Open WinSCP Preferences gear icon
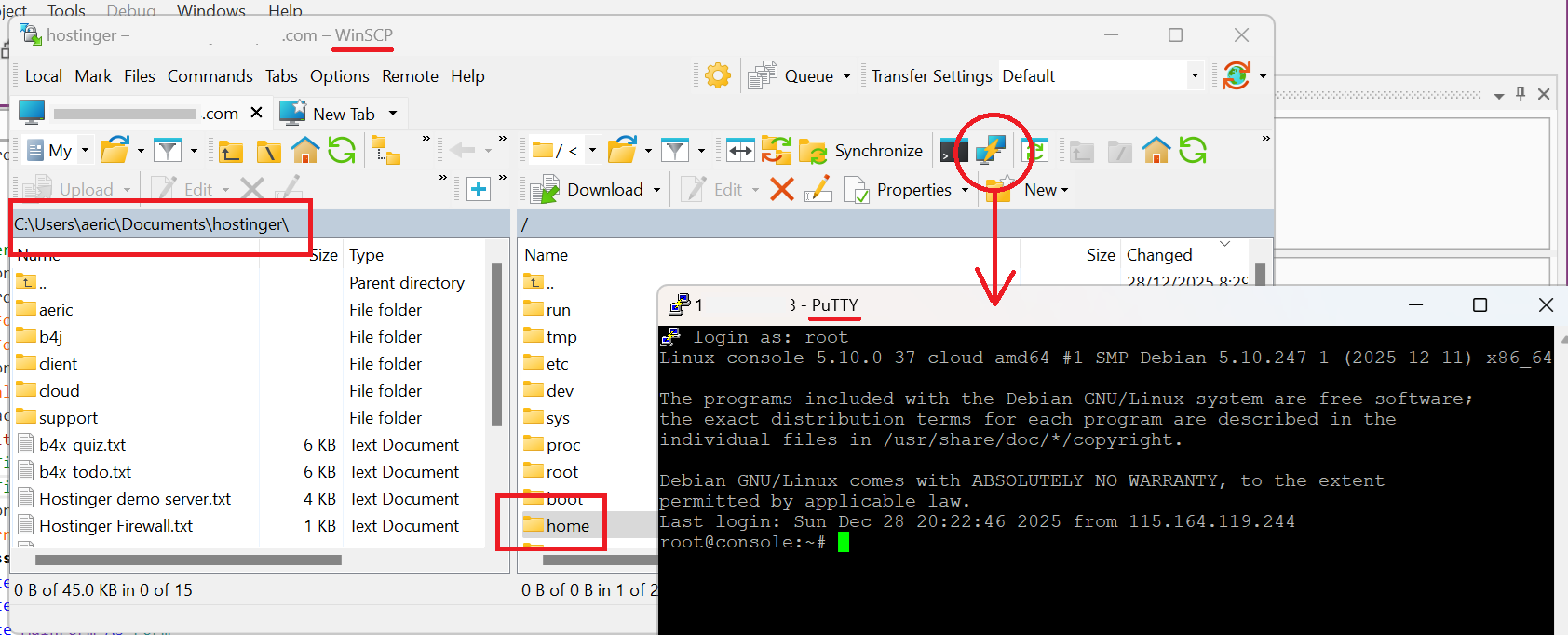The width and height of the screenshot is (1568, 635). (718, 75)
